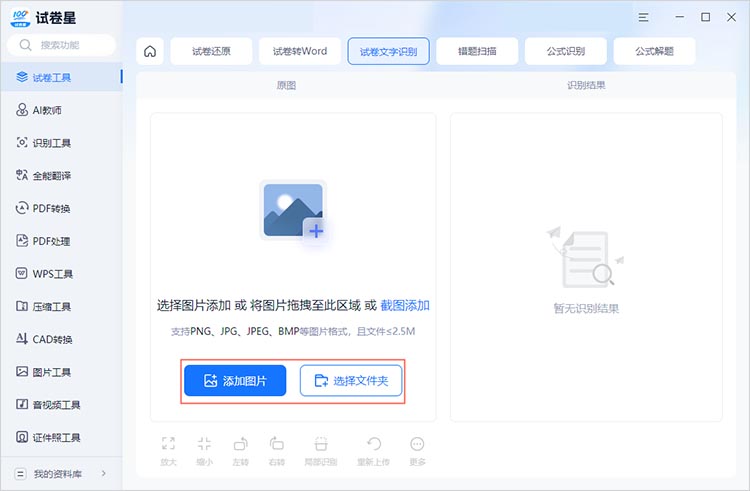750x491 pixels.
Task: Close the 试卷星 window
Action: coord(731,17)
